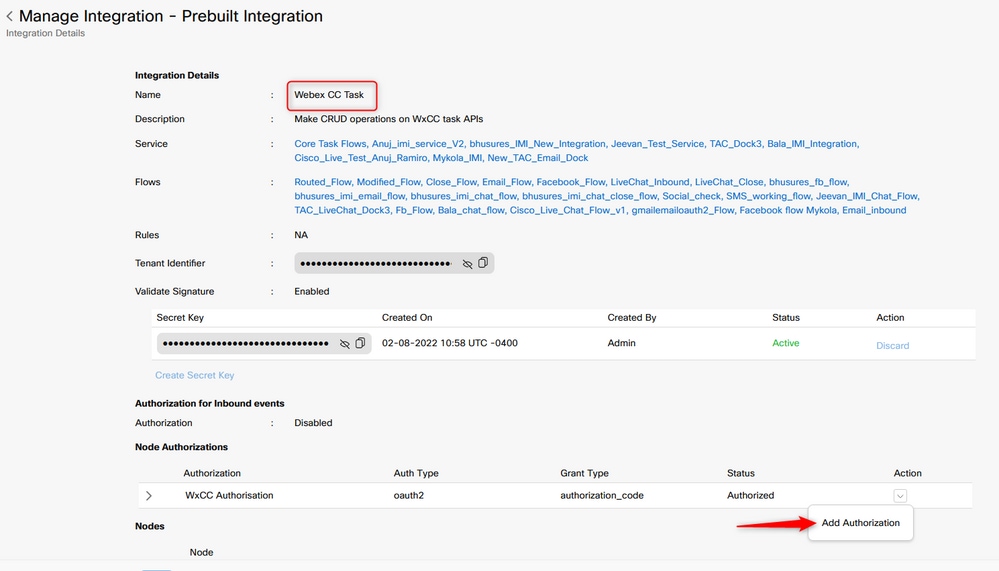Open the TAC_Dock3 service link
The width and height of the screenshot is (999, 571).
(x=736, y=144)
